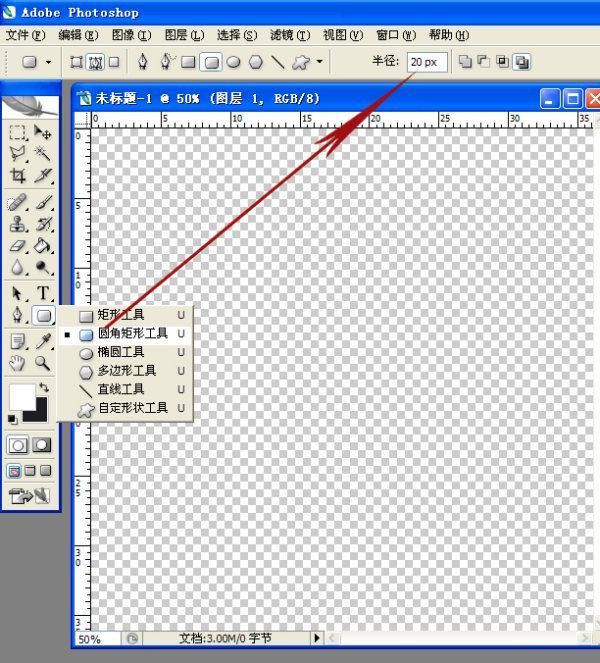Enable Fill Pixels mode in options bar

(x=114, y=63)
